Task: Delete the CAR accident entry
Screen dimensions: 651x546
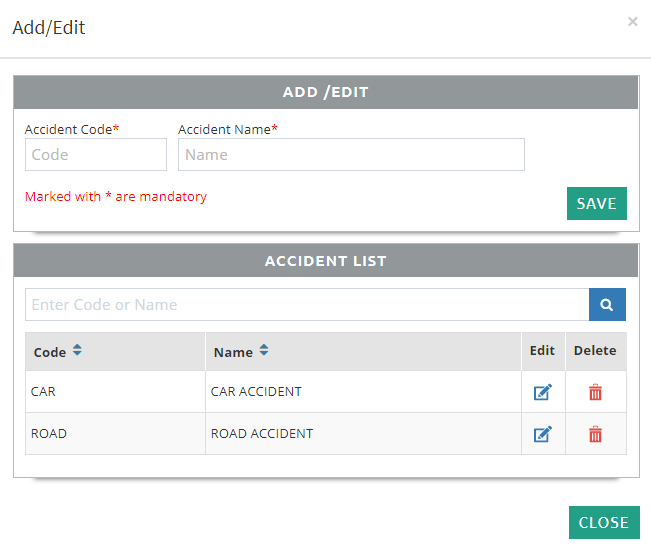Action: tap(595, 392)
